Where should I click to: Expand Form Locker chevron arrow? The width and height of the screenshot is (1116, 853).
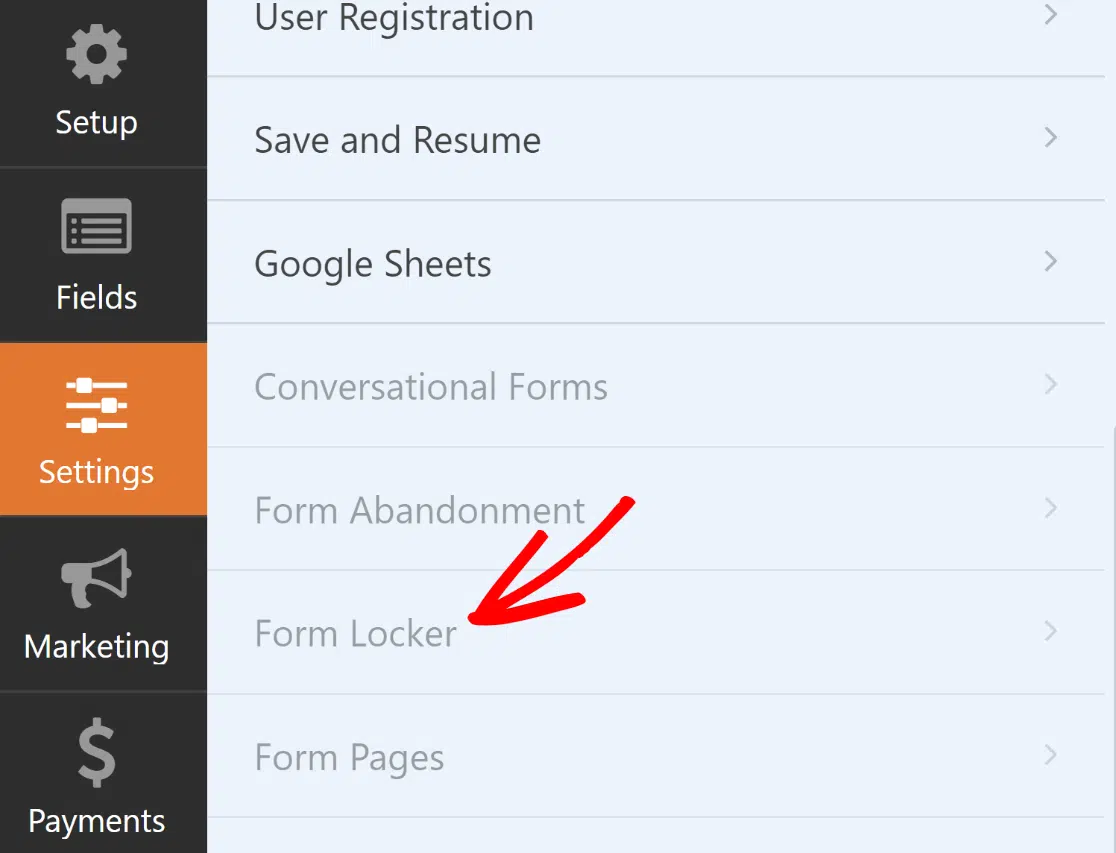(1051, 632)
